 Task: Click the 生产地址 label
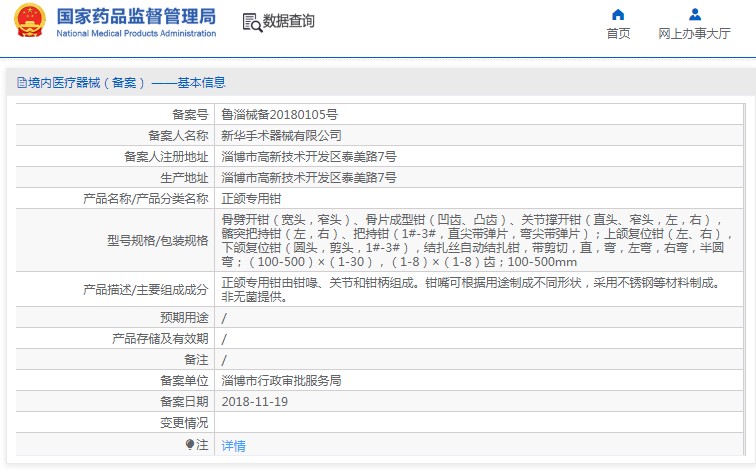point(184,177)
